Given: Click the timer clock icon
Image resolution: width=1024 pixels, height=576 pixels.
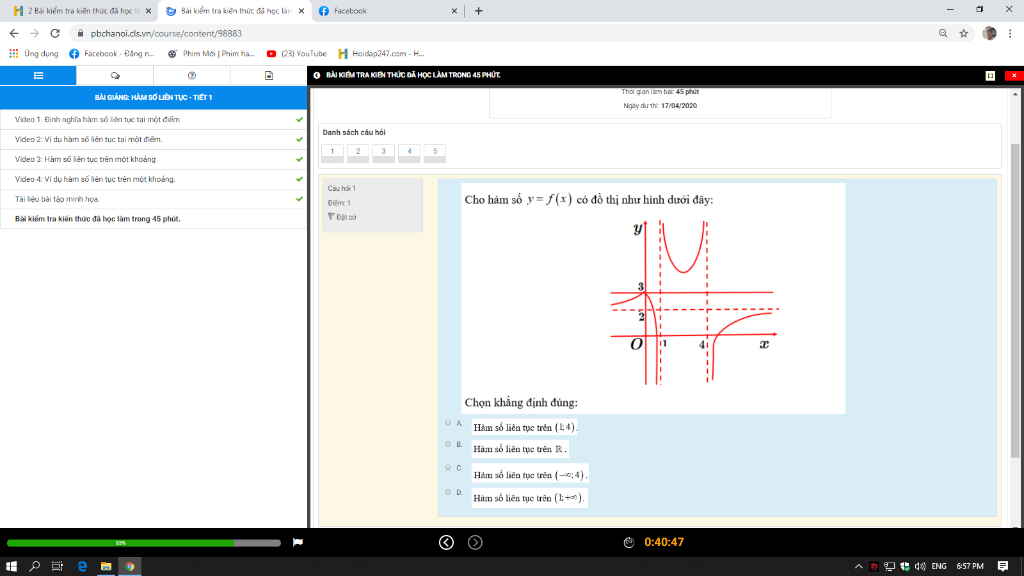Looking at the screenshot, I should (628, 542).
